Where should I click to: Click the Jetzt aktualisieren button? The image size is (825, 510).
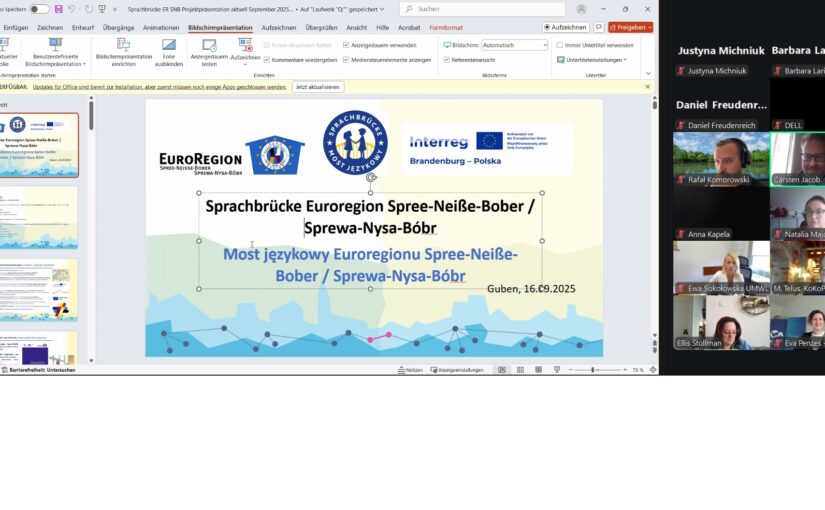pos(317,87)
